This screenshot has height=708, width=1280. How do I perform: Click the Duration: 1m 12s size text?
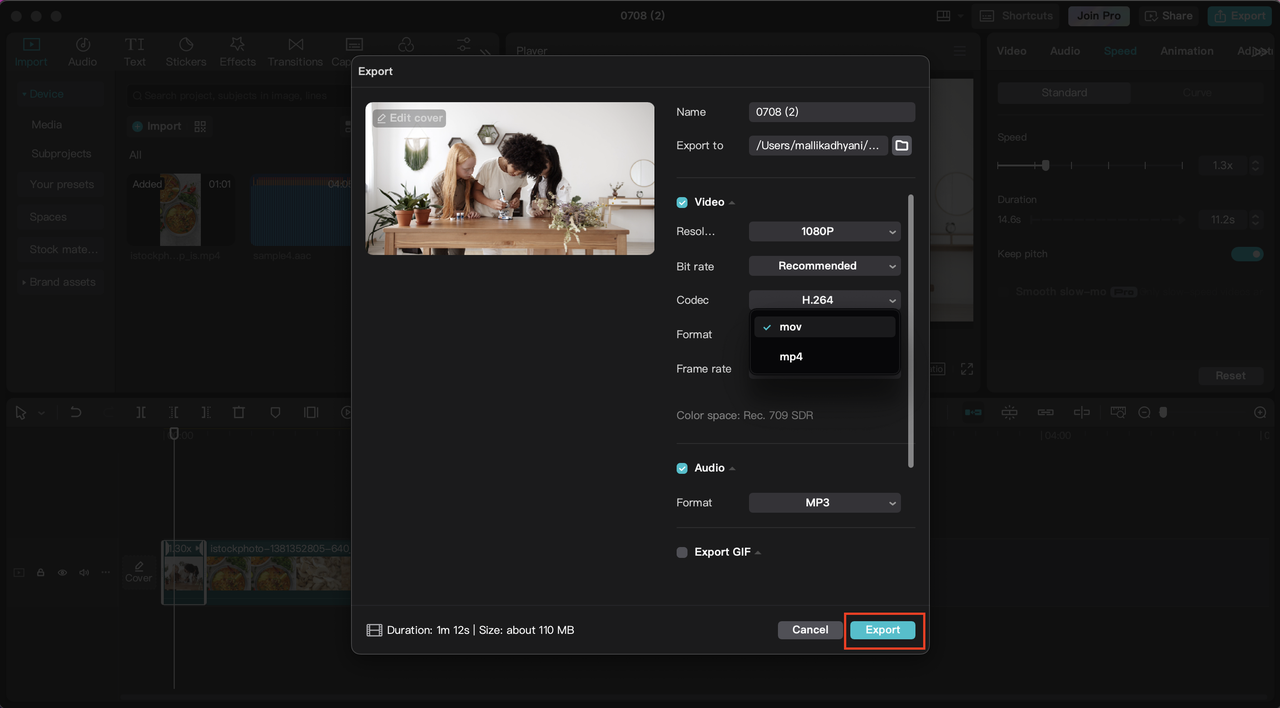(x=481, y=630)
